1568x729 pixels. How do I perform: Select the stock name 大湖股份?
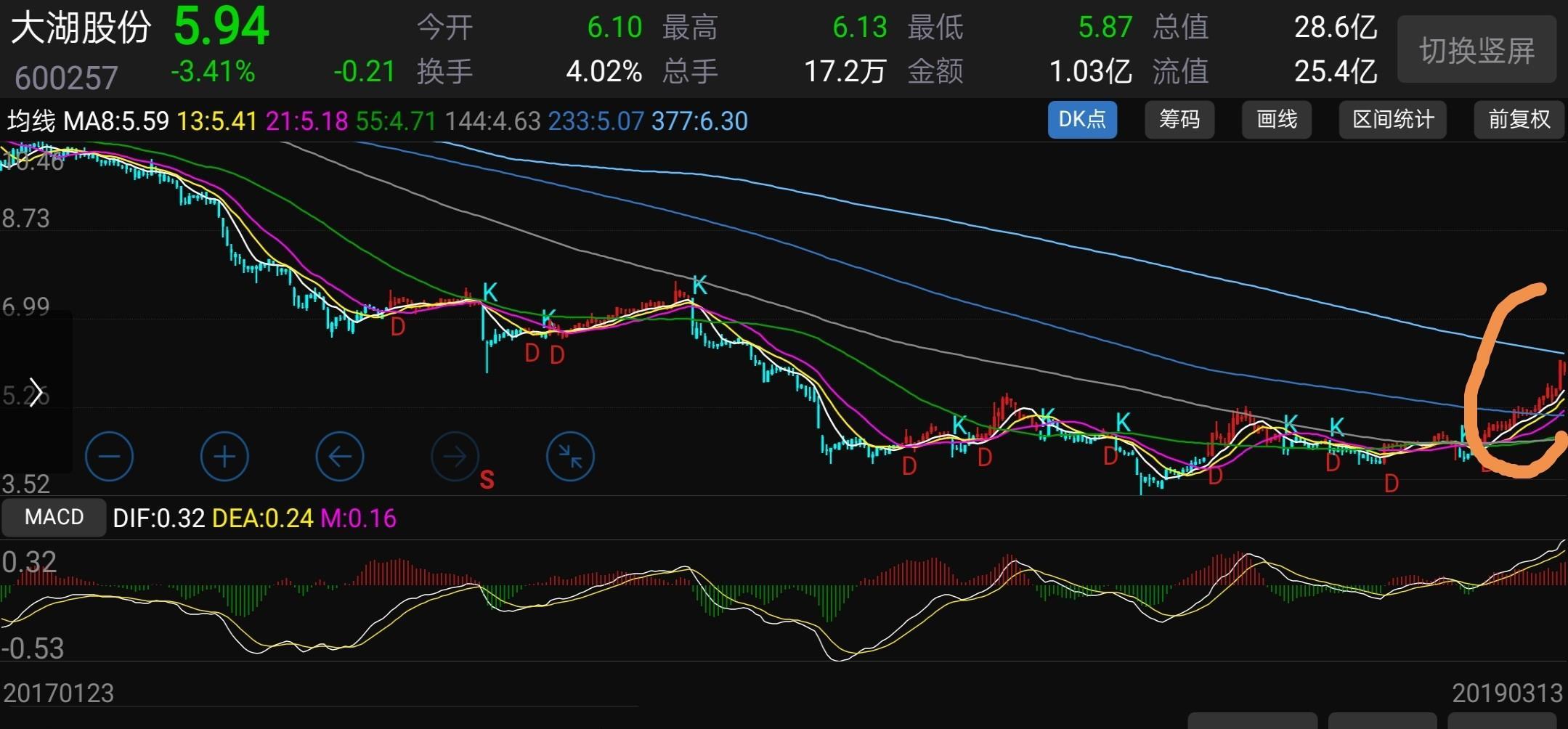point(81,28)
